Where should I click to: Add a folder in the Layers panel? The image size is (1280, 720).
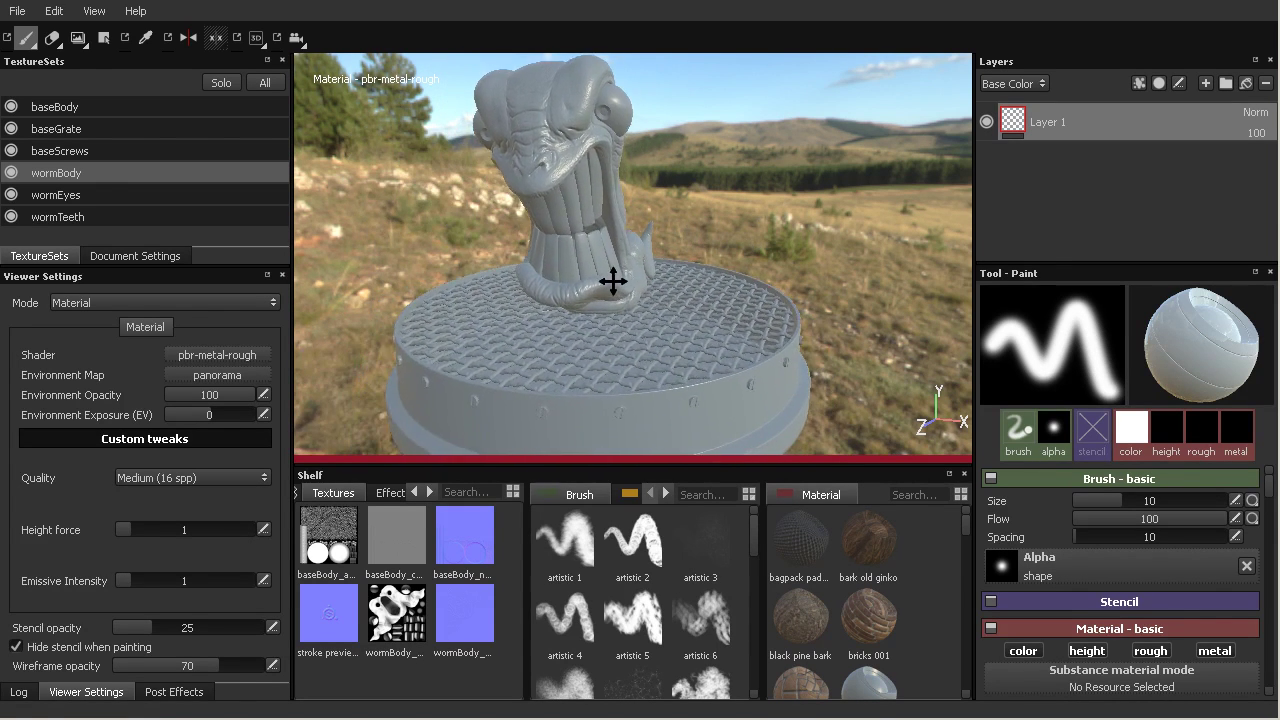click(x=1225, y=84)
